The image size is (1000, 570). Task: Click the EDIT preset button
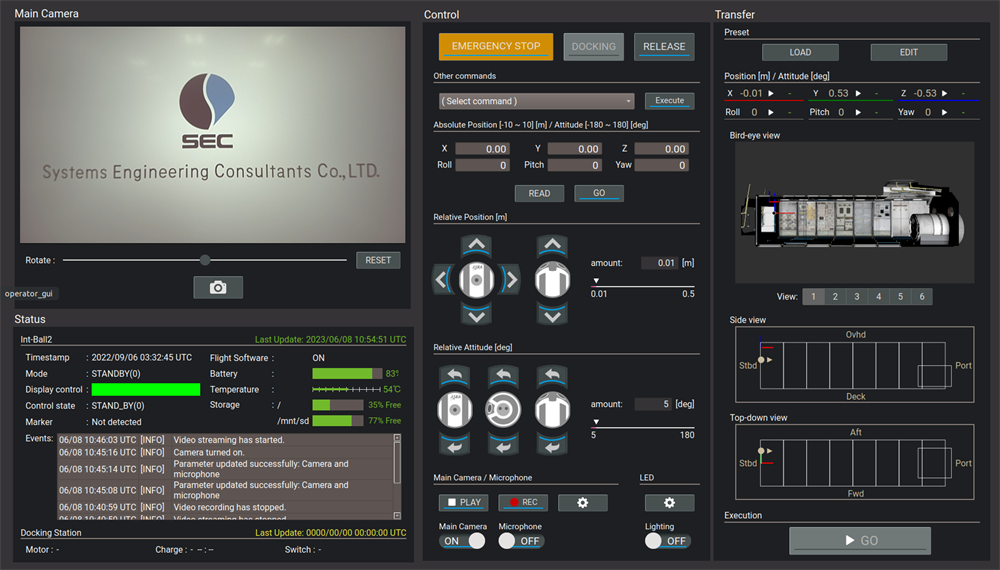(908, 52)
